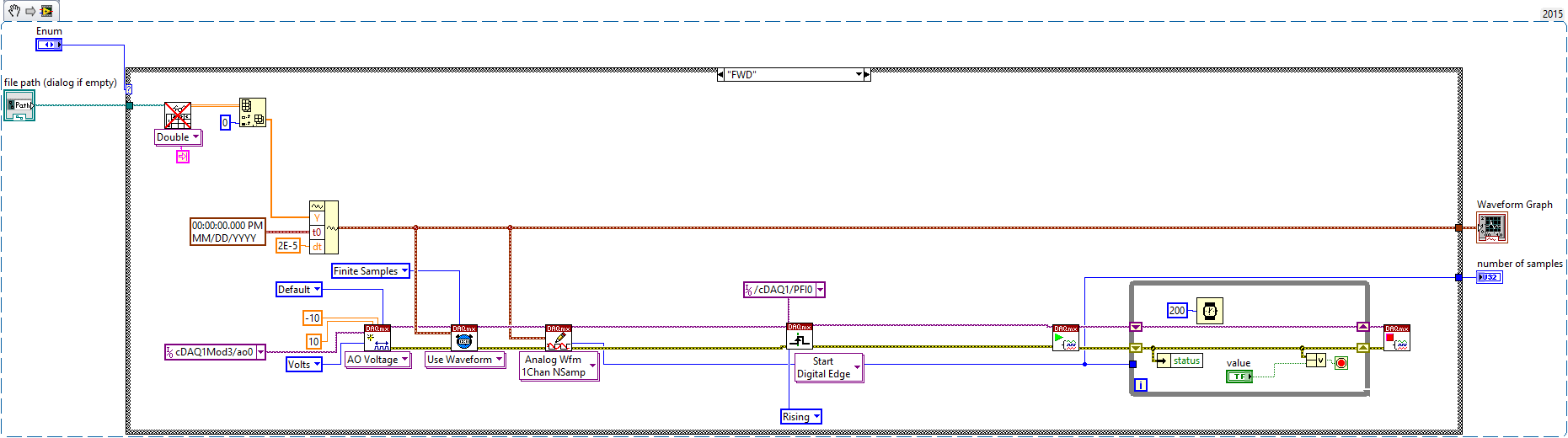Select the DAQmx Create Virtual Channel VI

[x=377, y=338]
